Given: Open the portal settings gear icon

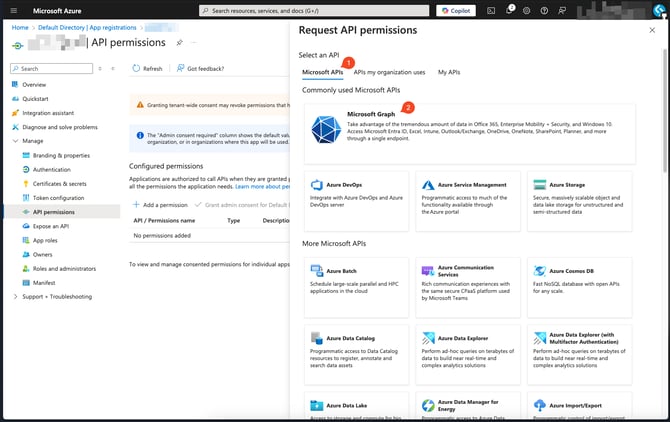Looking at the screenshot, I should [x=526, y=10].
